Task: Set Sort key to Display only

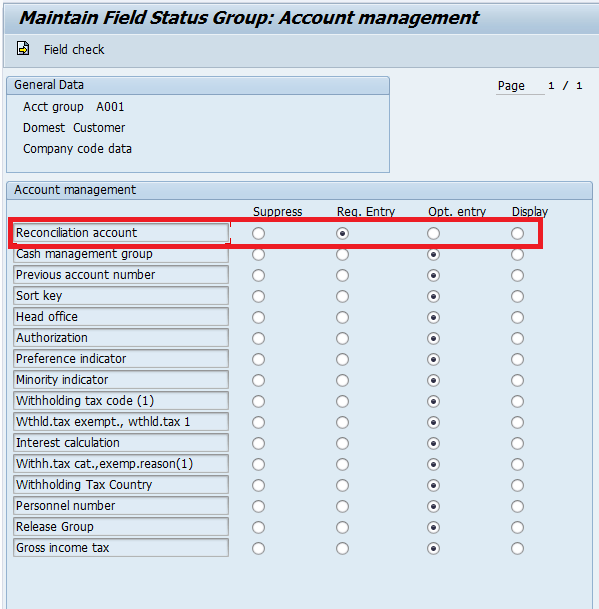Action: pyautogui.click(x=517, y=296)
